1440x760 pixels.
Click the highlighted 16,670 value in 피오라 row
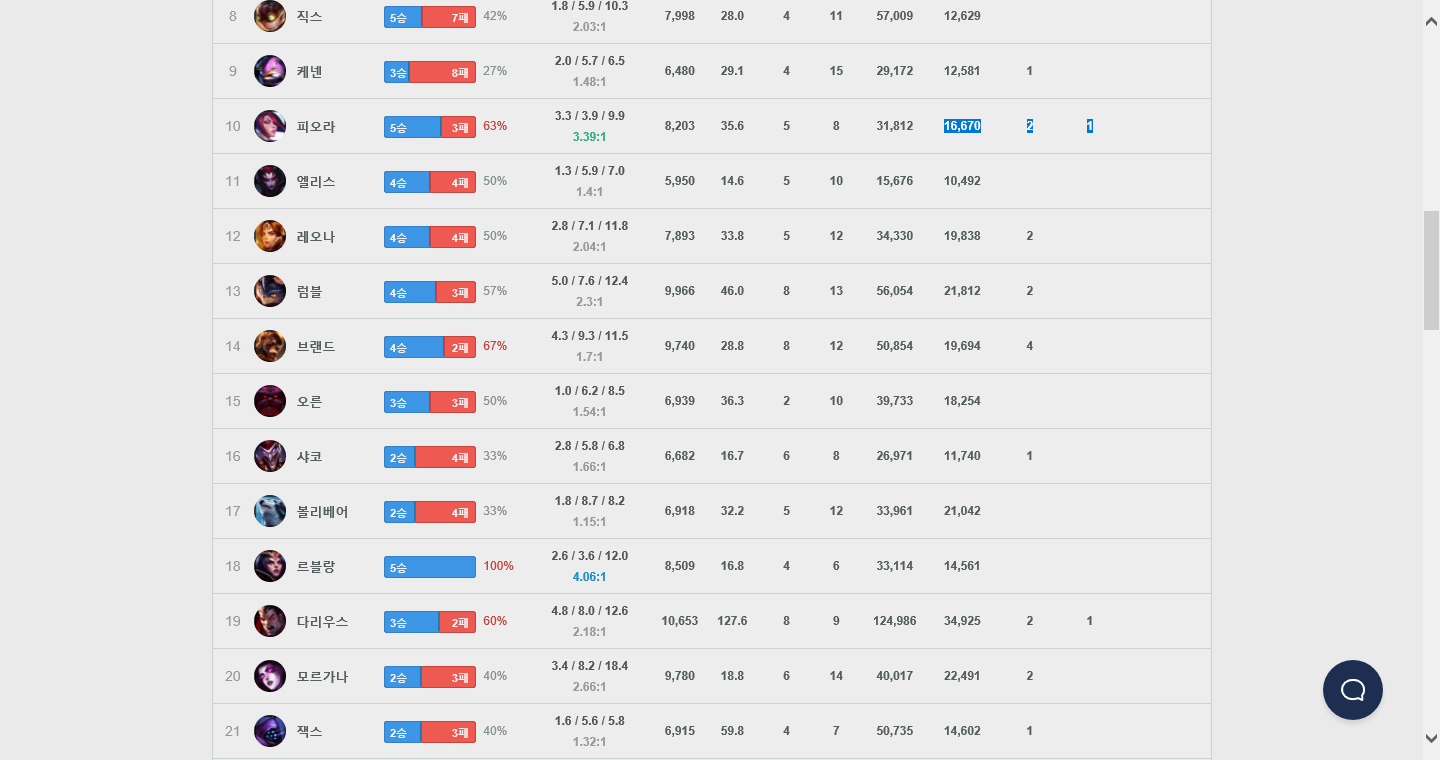click(962, 126)
